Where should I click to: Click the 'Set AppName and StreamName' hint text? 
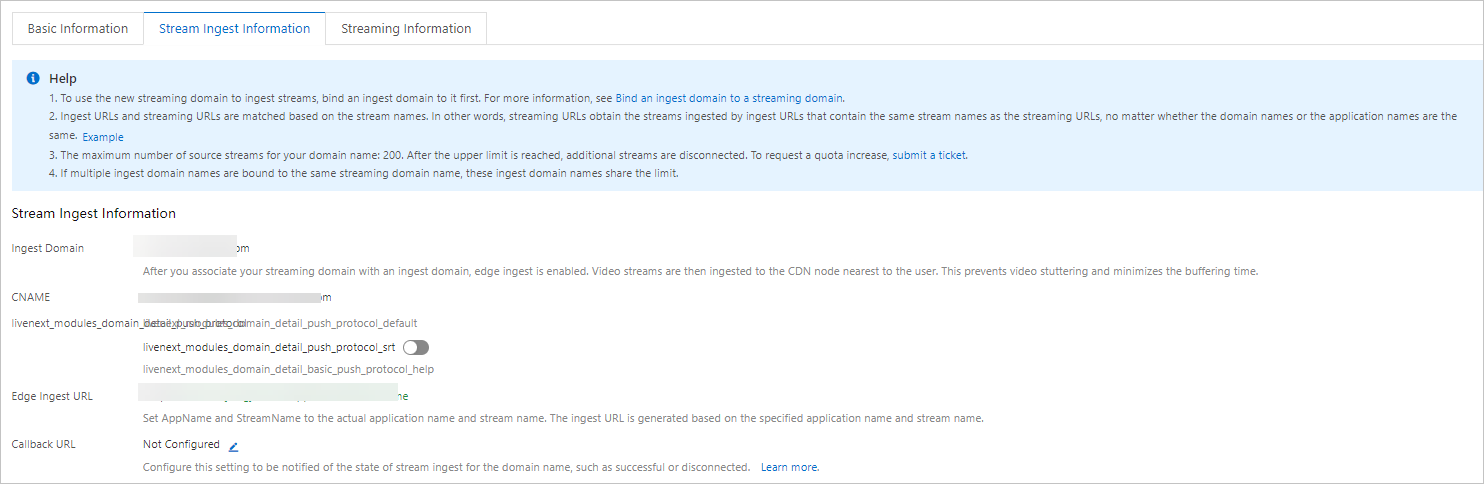[x=563, y=418]
